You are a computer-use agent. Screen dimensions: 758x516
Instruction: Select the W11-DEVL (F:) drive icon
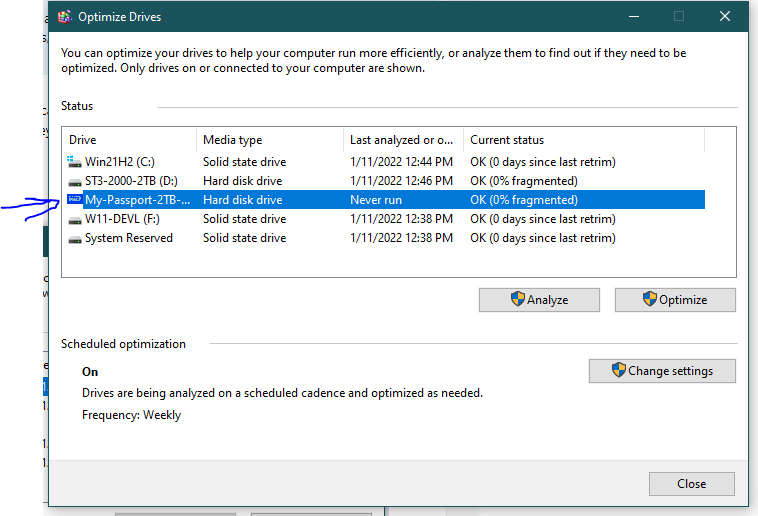click(74, 220)
